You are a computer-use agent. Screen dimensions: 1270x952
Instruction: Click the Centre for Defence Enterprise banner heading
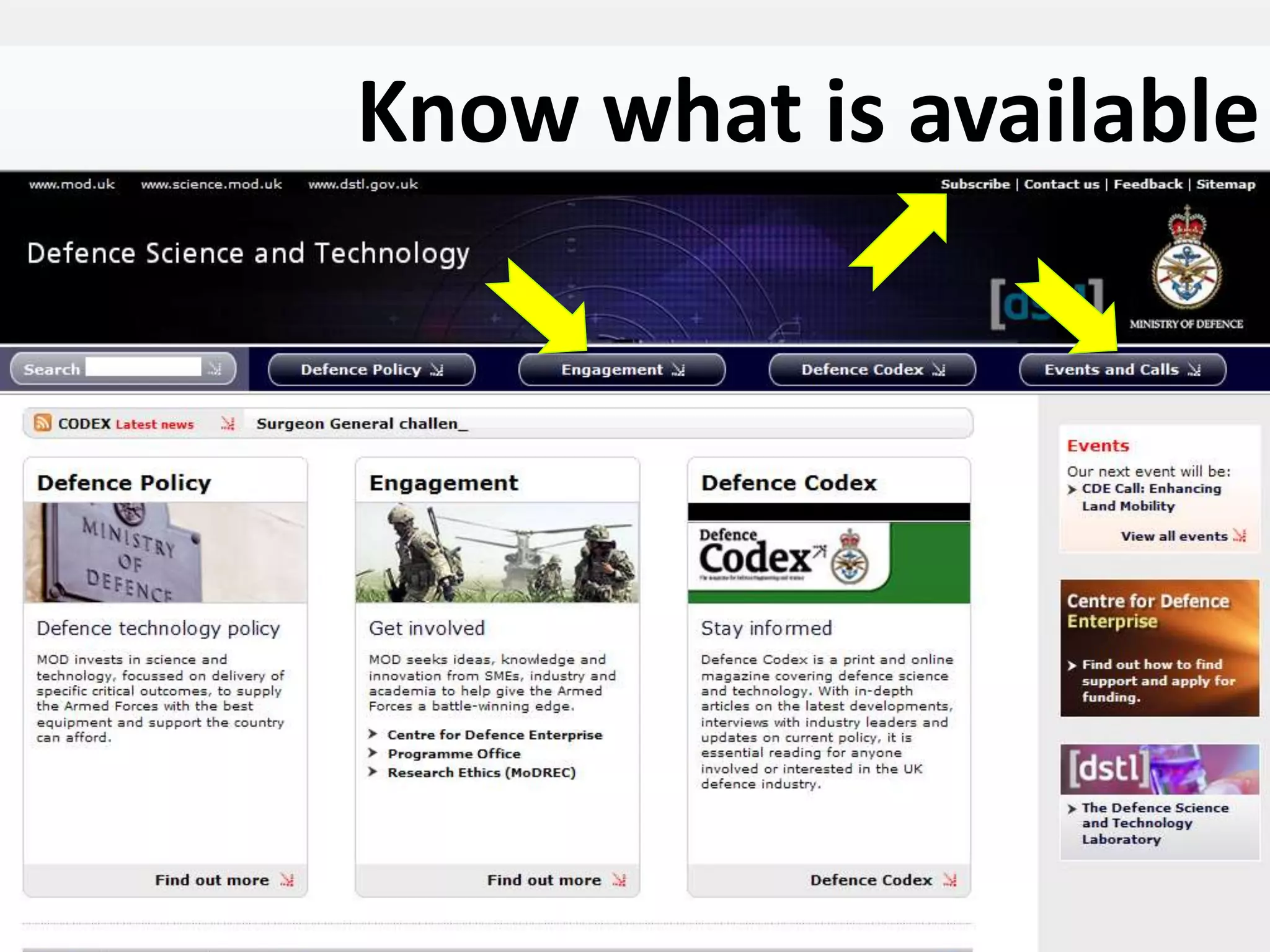click(x=1148, y=610)
